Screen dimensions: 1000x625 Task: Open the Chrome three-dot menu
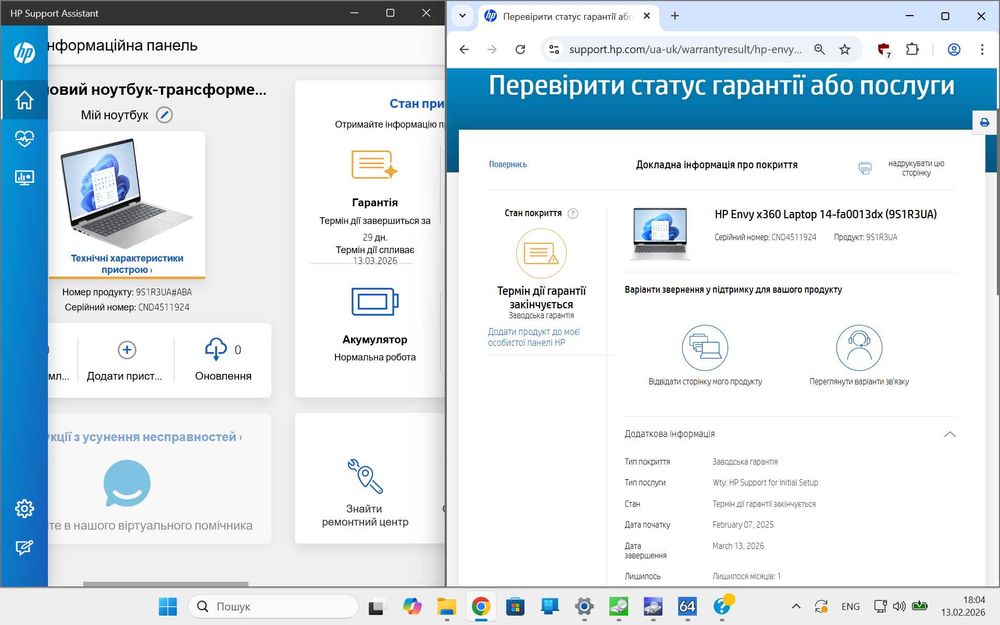point(982,49)
